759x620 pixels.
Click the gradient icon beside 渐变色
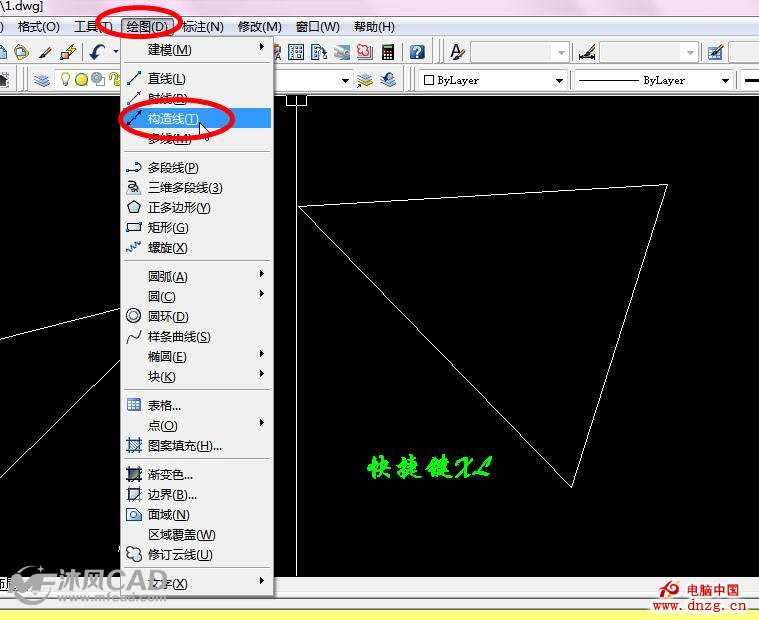(x=134, y=474)
